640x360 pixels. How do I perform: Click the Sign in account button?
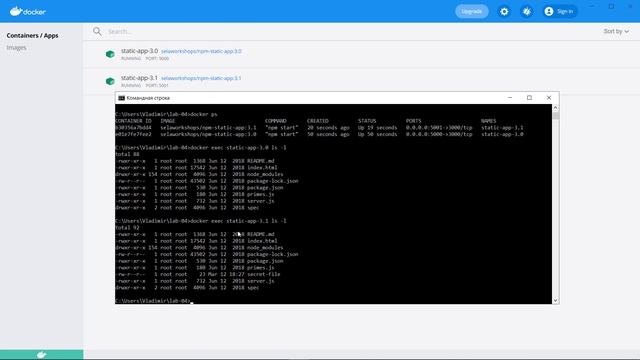[559, 11]
